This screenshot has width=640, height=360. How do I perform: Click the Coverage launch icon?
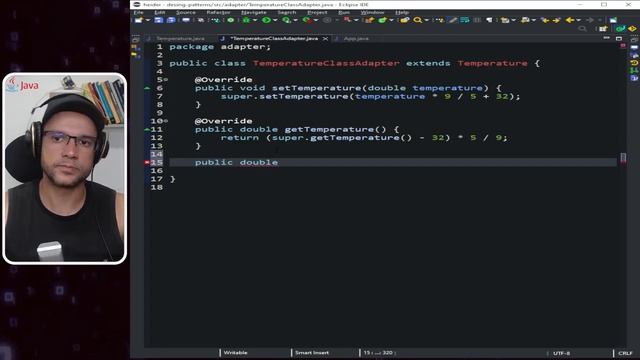(x=287, y=20)
